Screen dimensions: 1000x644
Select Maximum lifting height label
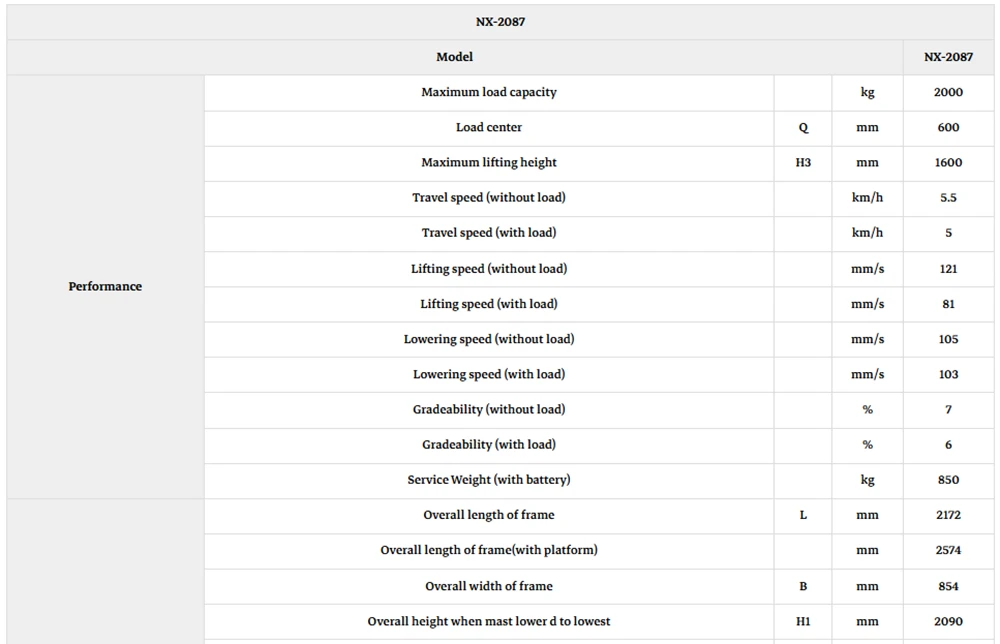(x=489, y=163)
